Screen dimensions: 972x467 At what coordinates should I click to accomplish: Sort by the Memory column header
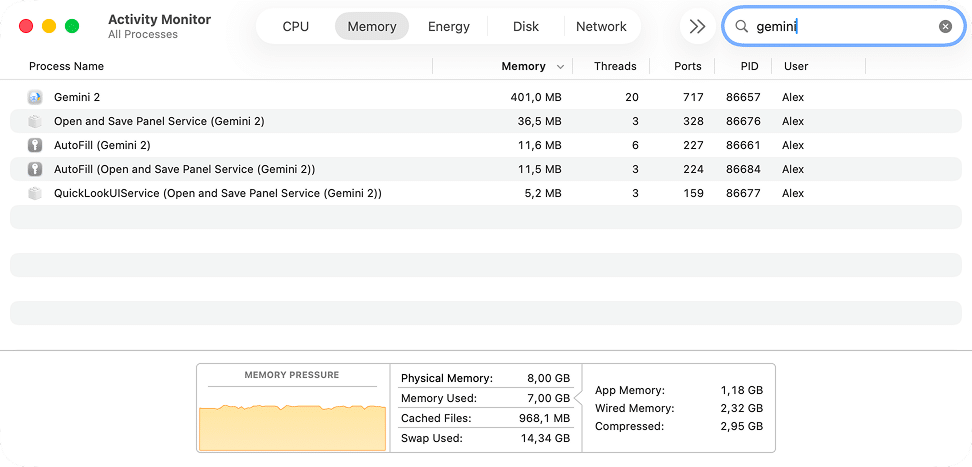pos(523,66)
